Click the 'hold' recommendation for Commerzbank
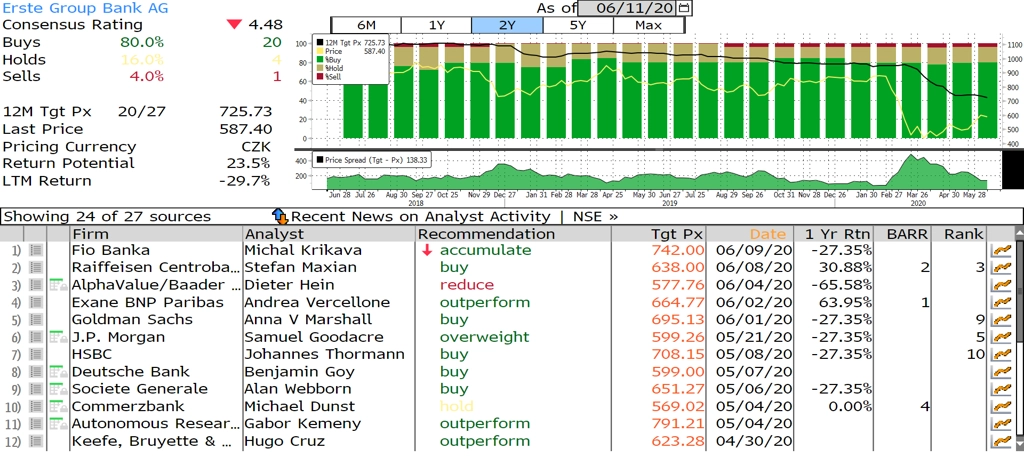The height and width of the screenshot is (457, 1024). coord(454,406)
